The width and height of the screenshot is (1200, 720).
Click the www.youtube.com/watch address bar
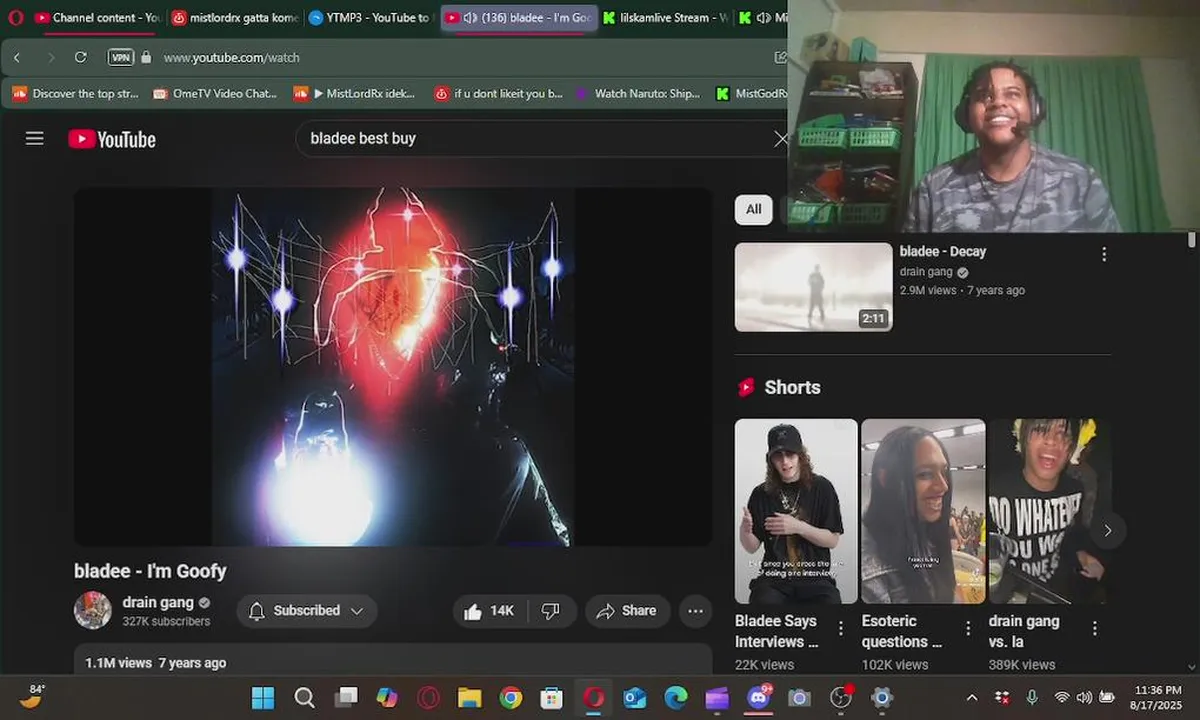coord(232,58)
